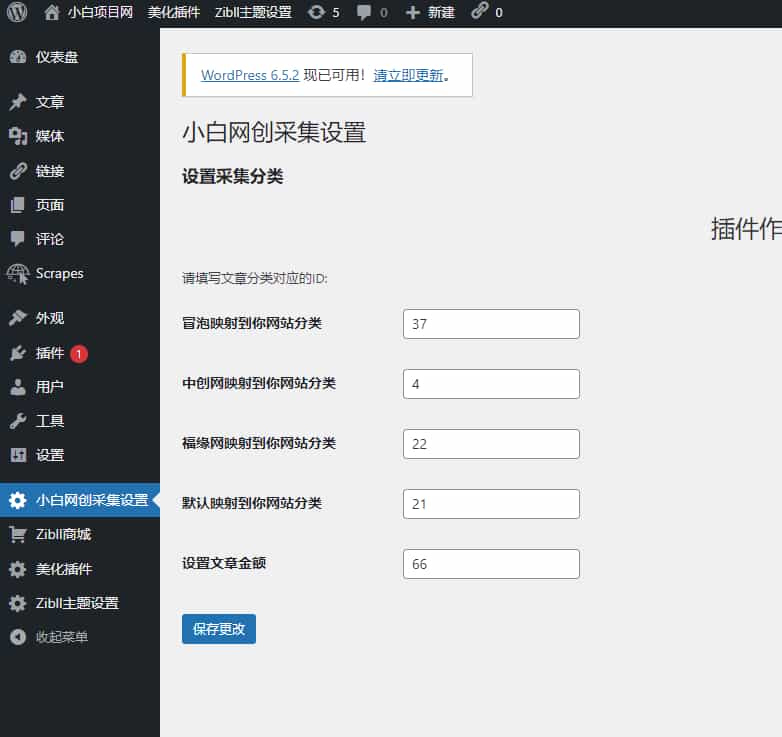Focus the 冒泡映射 category ID field
Image resolution: width=782 pixels, height=737 pixels.
coord(490,324)
